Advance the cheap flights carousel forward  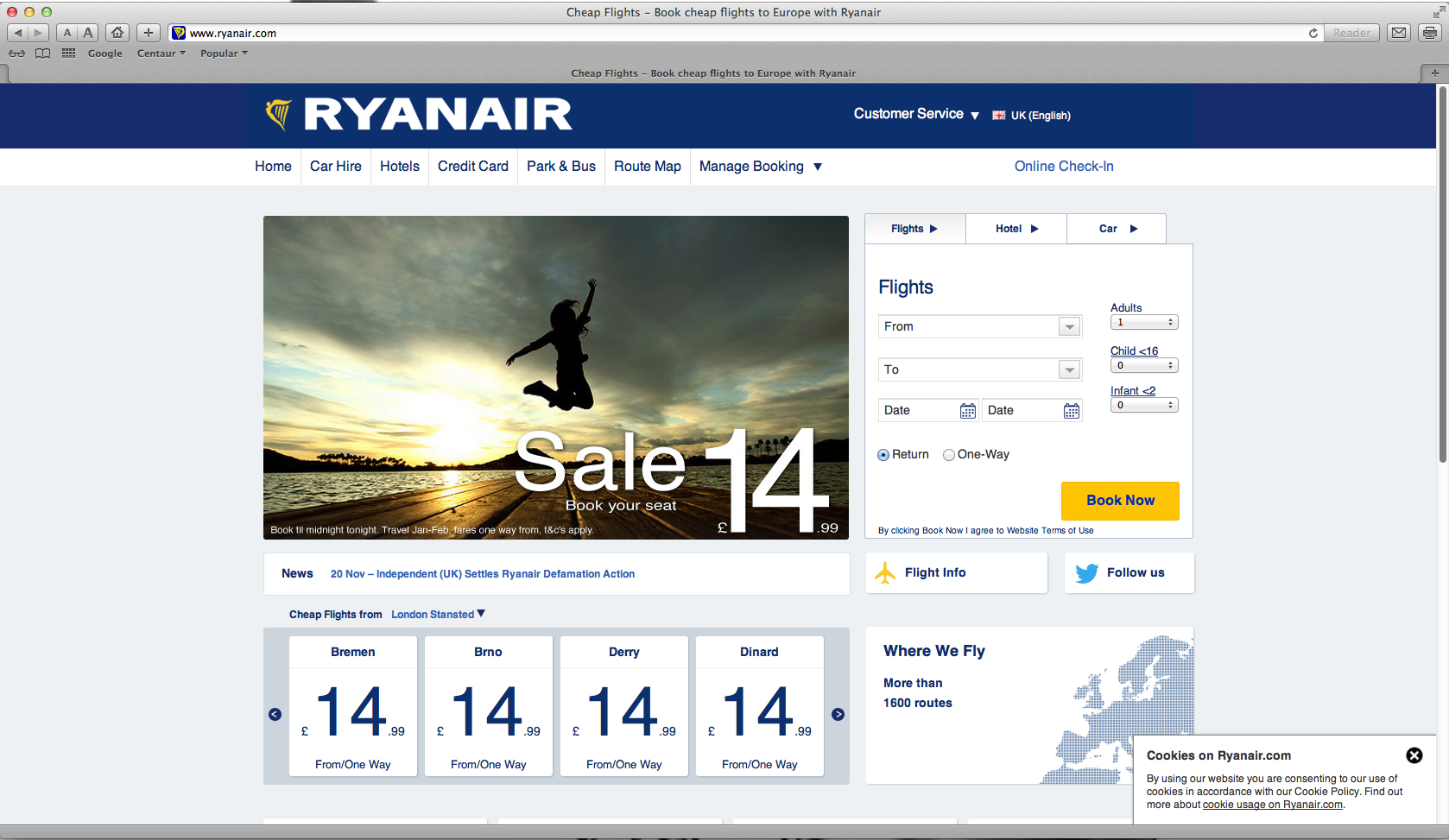(x=838, y=714)
